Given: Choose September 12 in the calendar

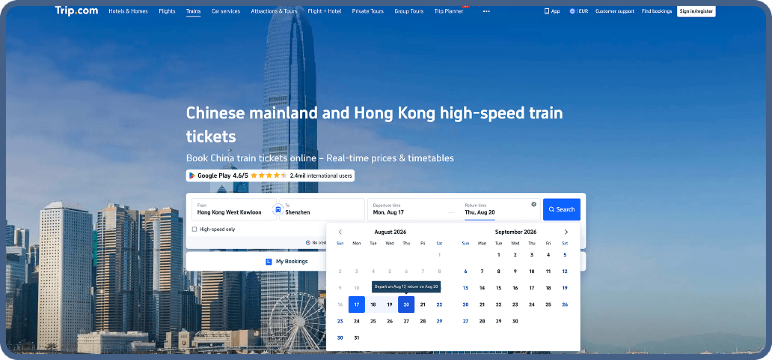Looking at the screenshot, I should 565,271.
